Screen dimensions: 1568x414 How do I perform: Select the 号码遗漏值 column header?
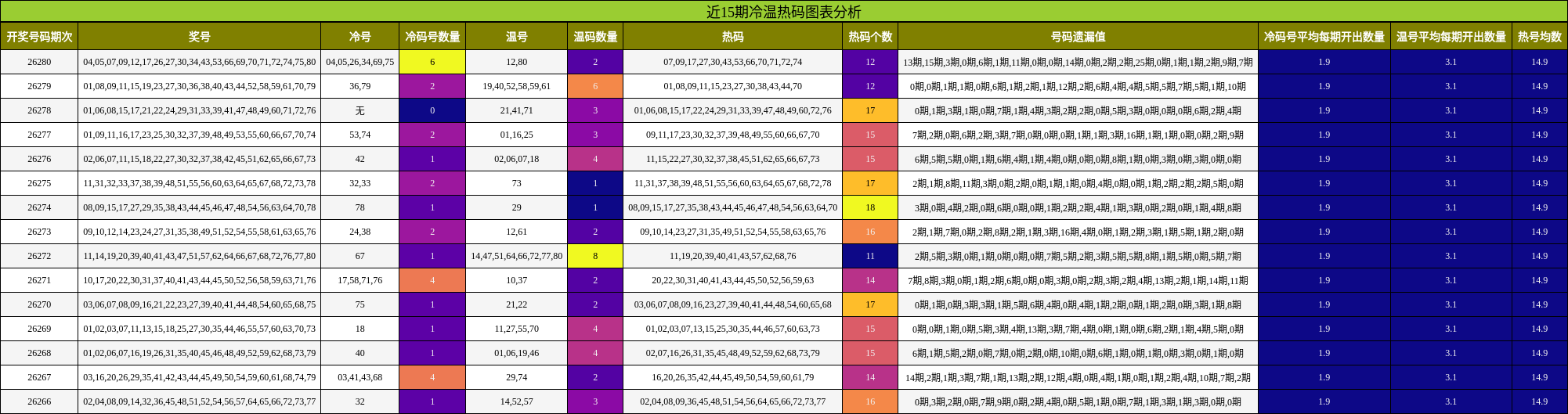[1078, 37]
